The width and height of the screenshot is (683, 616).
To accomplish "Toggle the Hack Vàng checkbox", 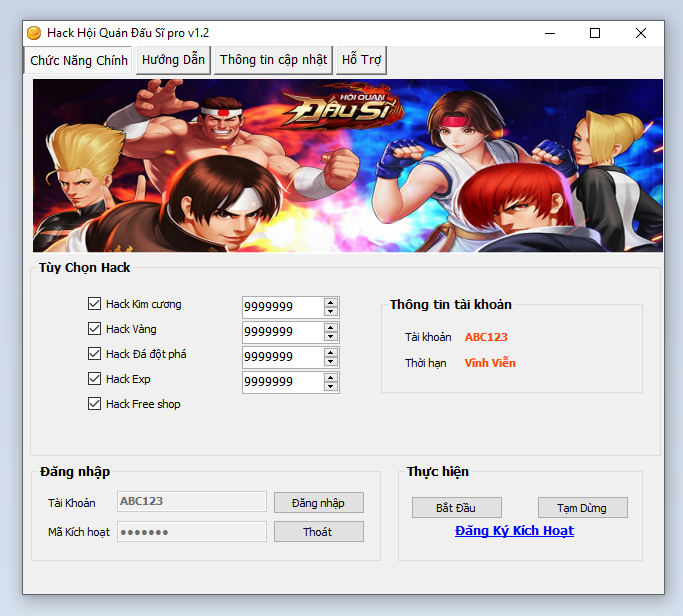I will pyautogui.click(x=95, y=329).
